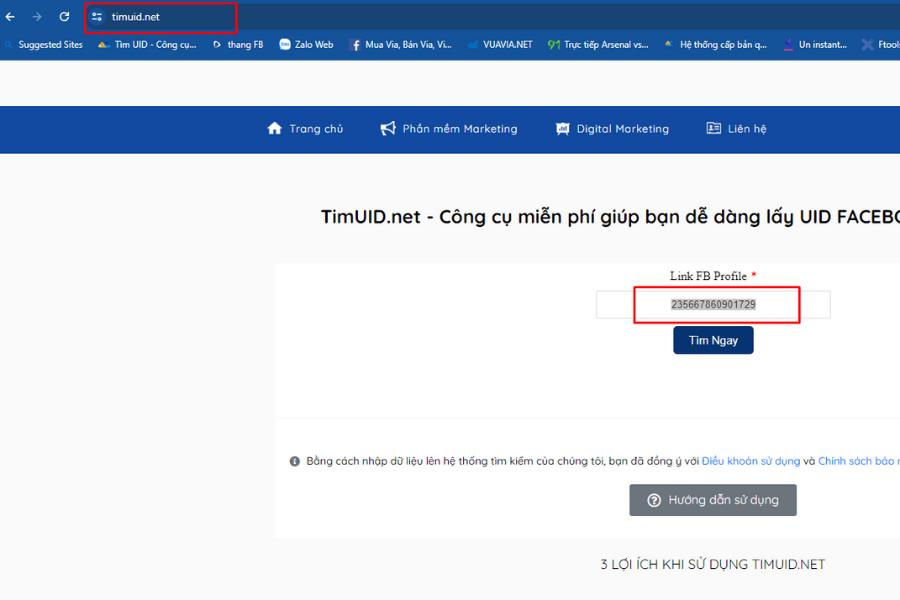The image size is (900, 600).
Task: Open the Điều khoản sử dụng link
Action: coord(750,461)
